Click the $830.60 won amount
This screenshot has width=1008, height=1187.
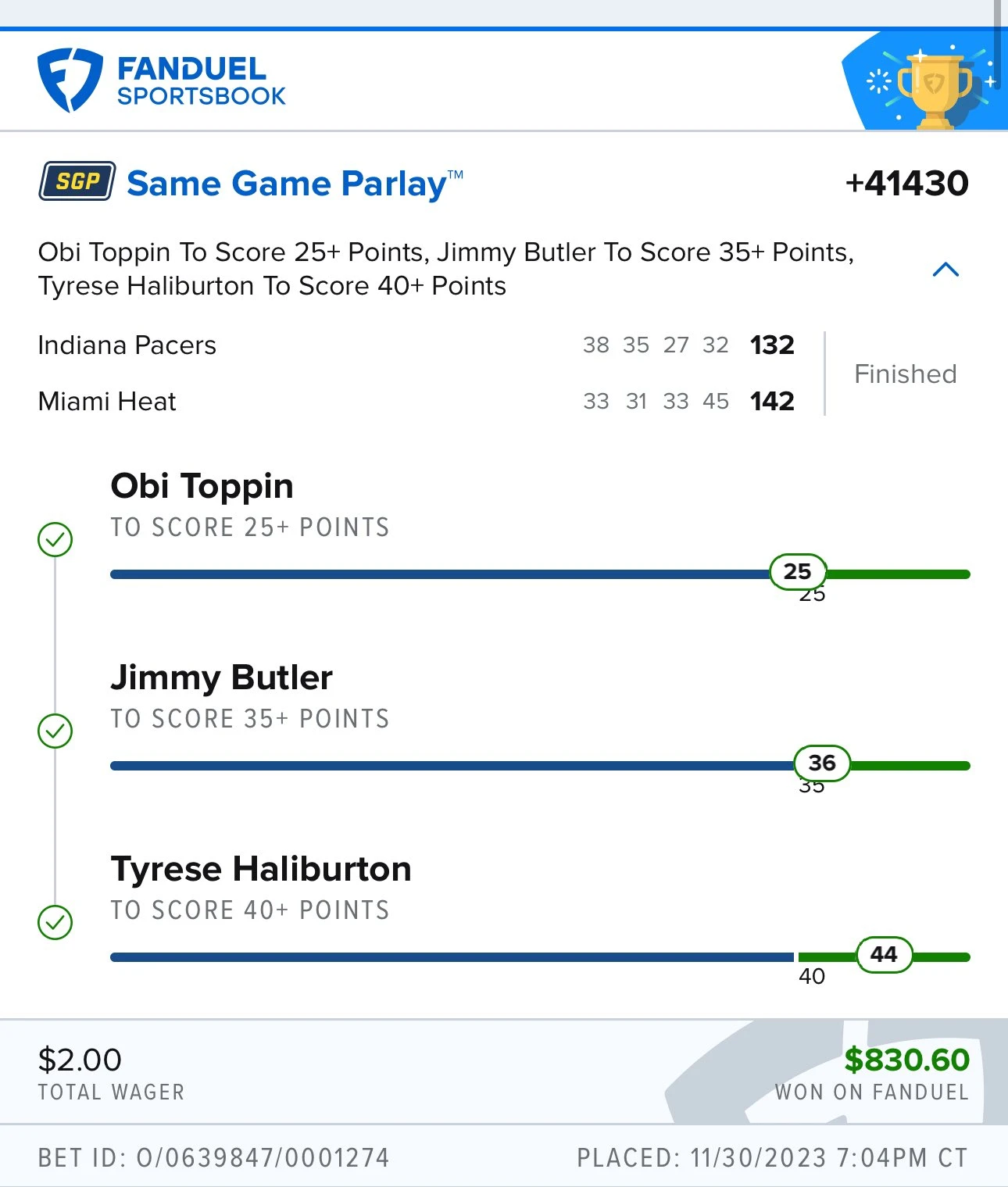tap(907, 1060)
